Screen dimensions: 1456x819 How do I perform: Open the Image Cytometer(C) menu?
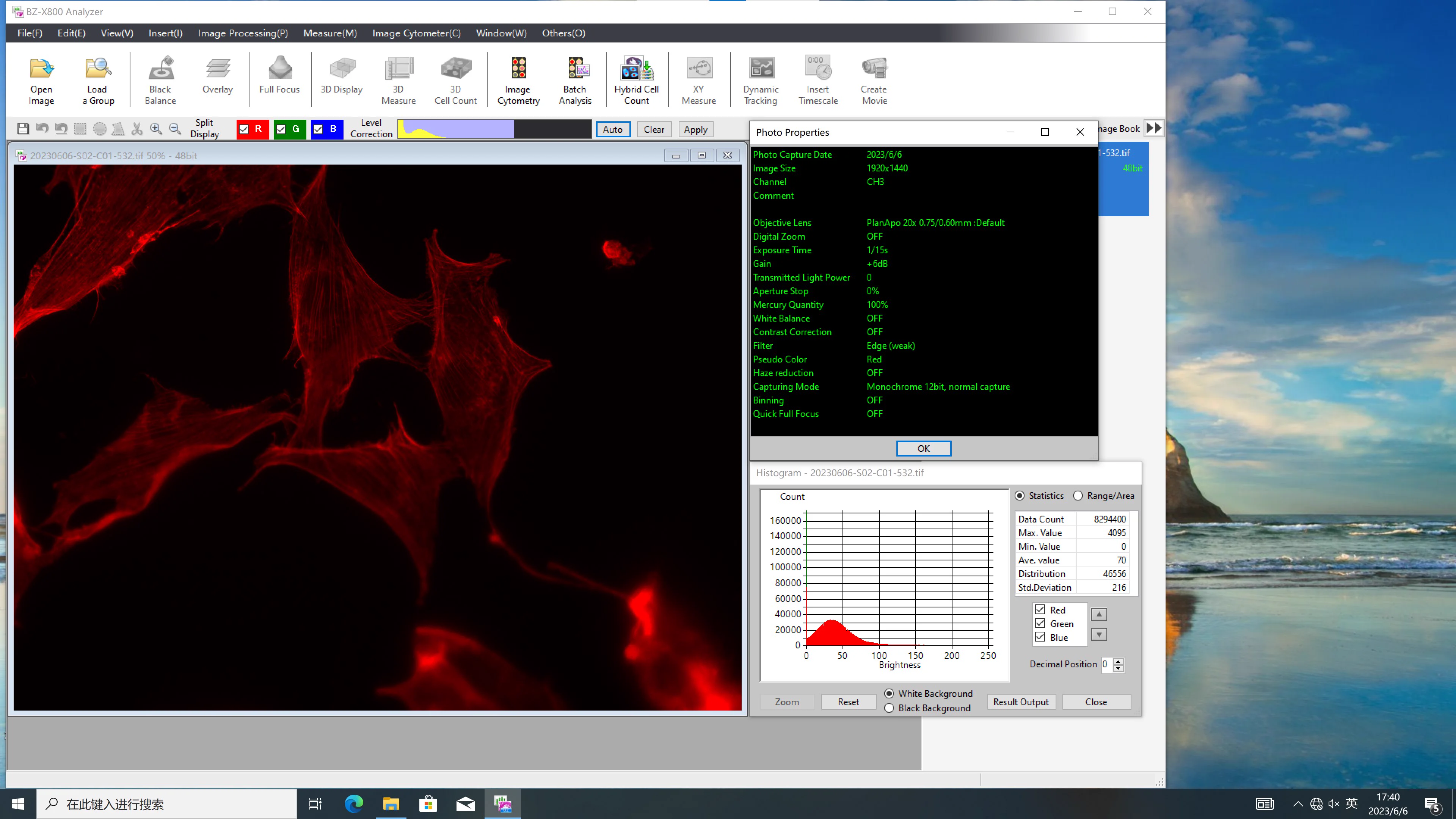(x=417, y=33)
